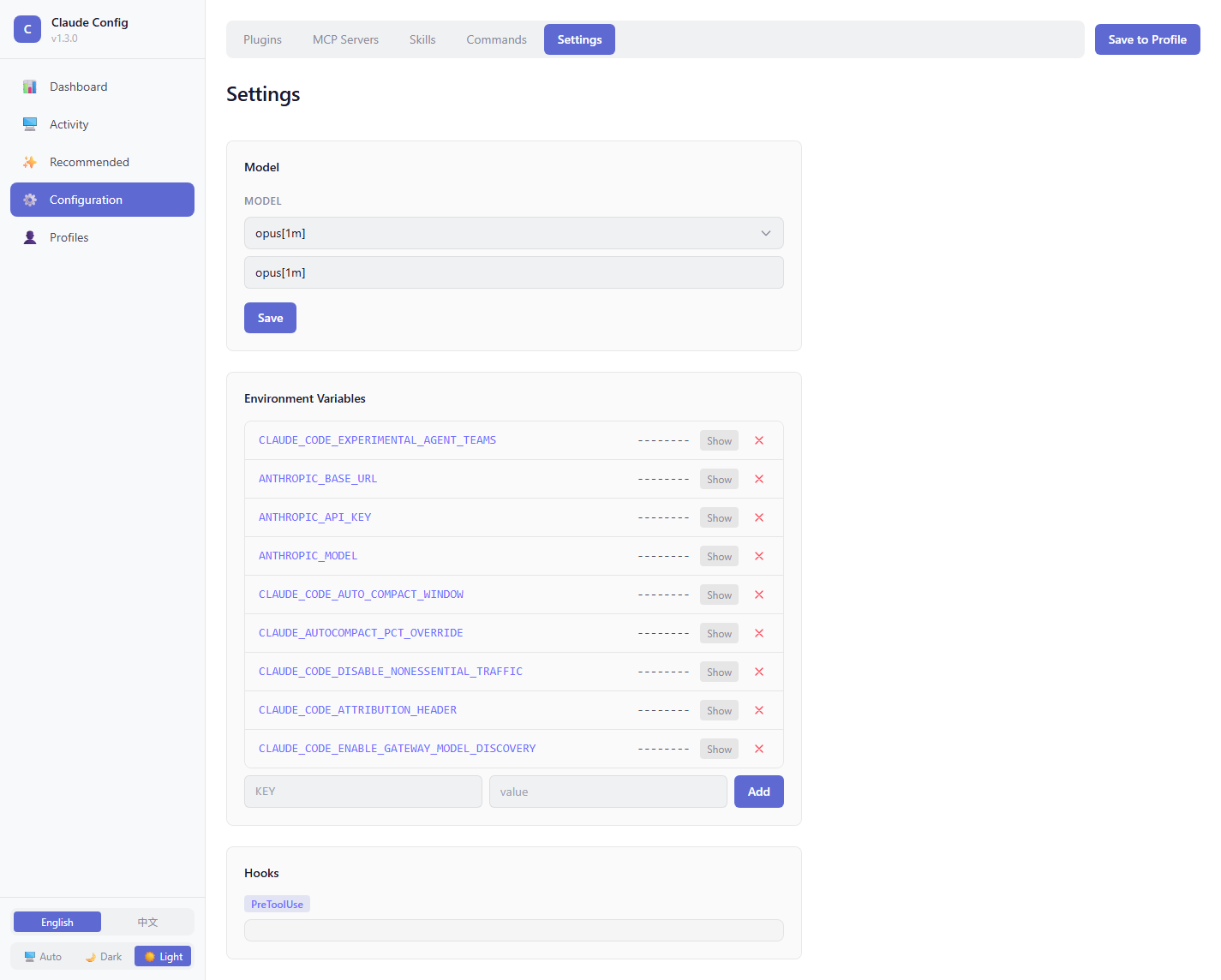Focus the value input field
The image size is (1221, 980).
(x=608, y=792)
